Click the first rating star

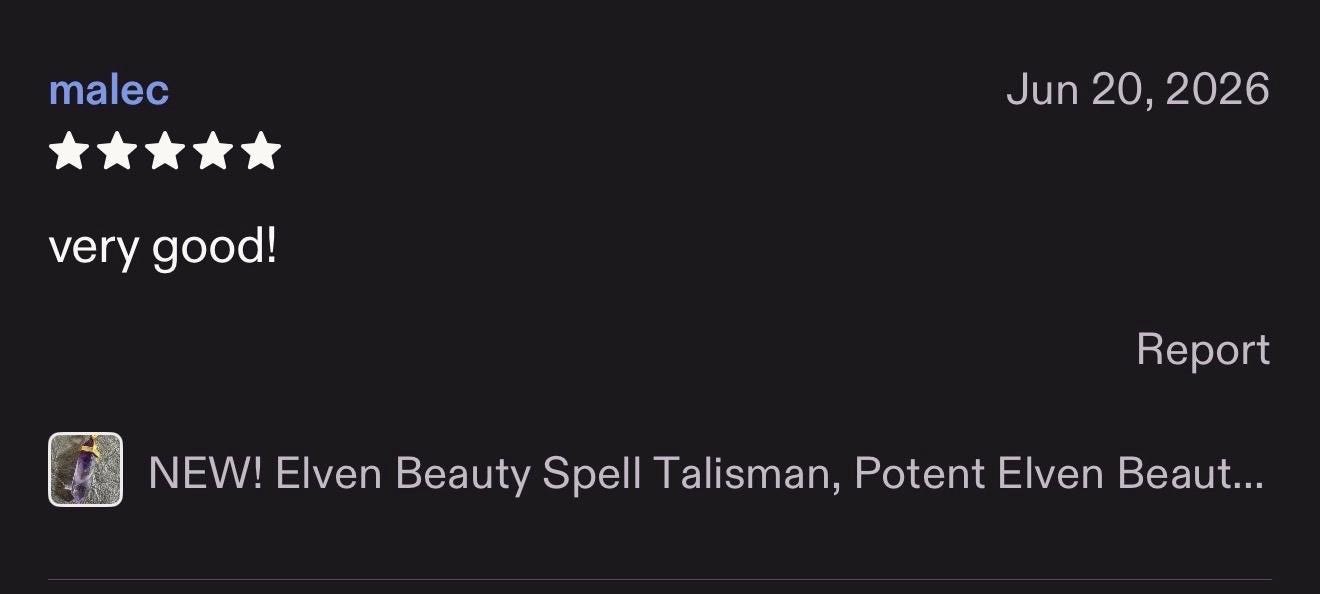pos(68,152)
